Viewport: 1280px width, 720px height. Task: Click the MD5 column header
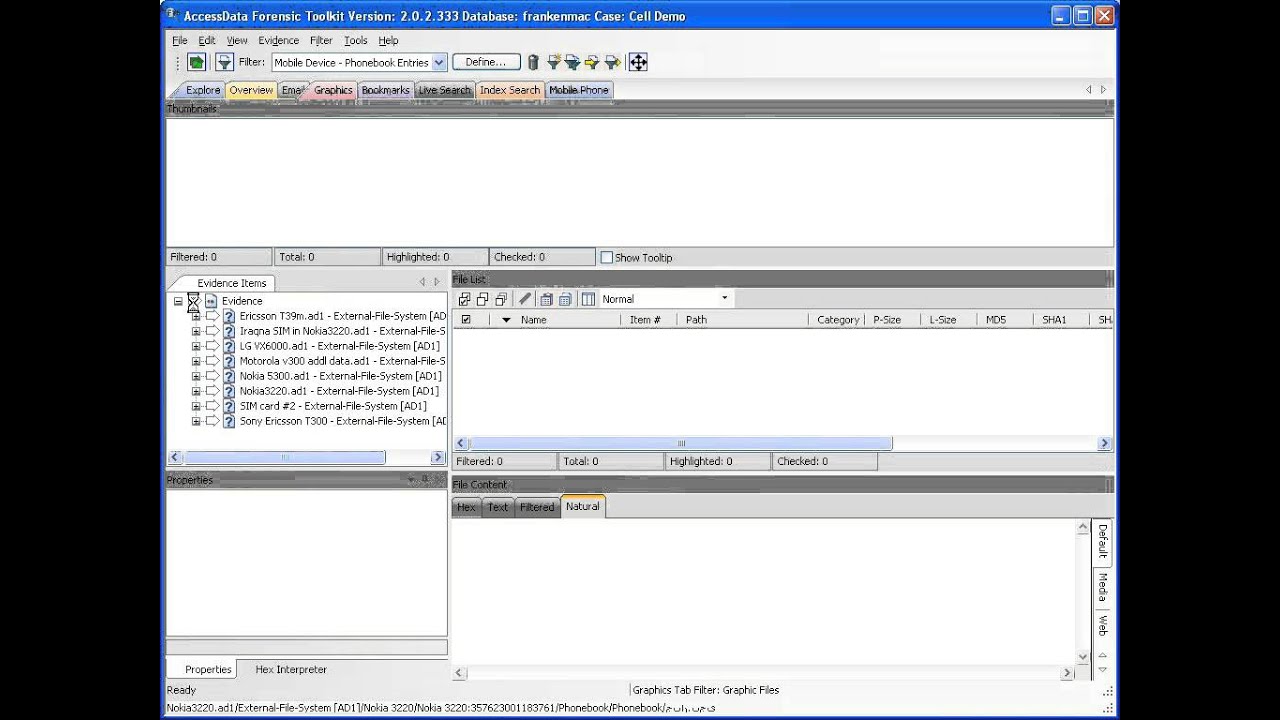[x=996, y=320]
